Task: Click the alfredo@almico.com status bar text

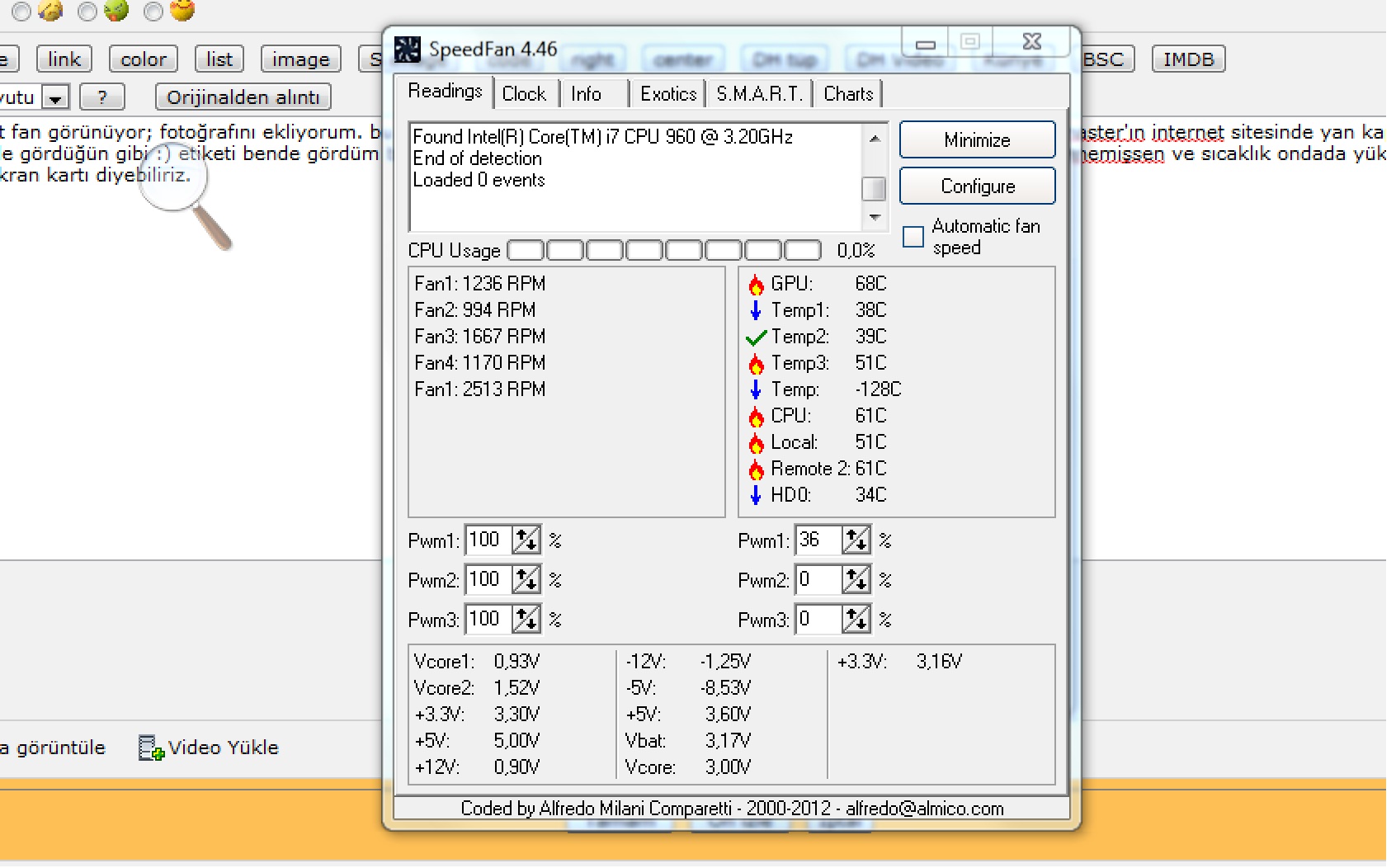Action: click(925, 809)
